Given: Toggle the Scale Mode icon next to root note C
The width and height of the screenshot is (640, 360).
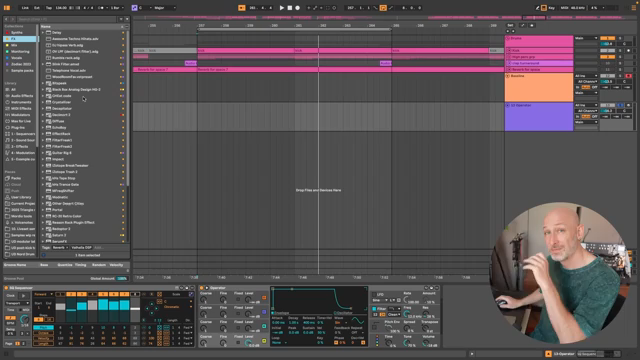Looking at the screenshot, I should (x=134, y=8).
